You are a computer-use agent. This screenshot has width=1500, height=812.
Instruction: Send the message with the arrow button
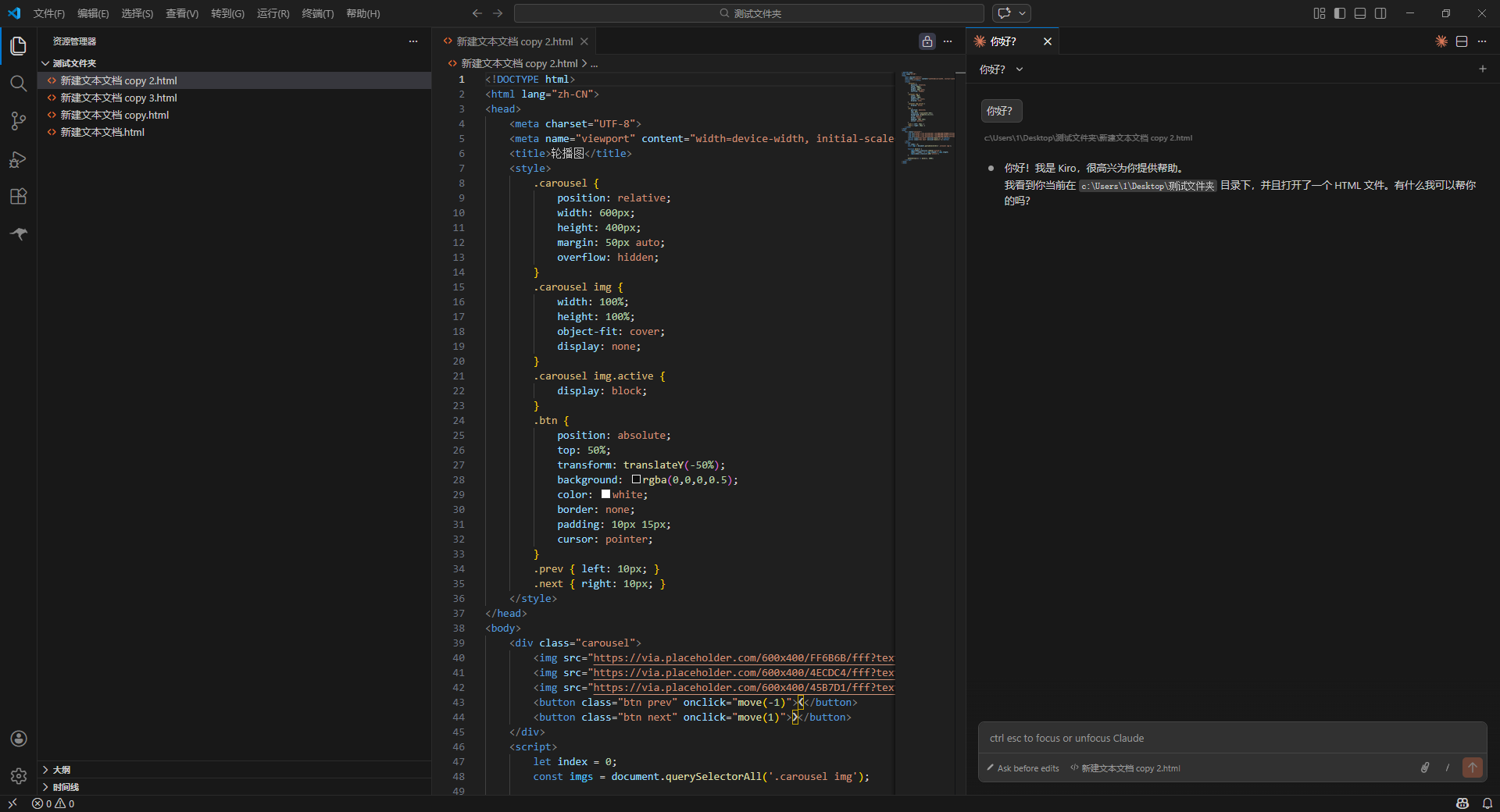point(1473,767)
